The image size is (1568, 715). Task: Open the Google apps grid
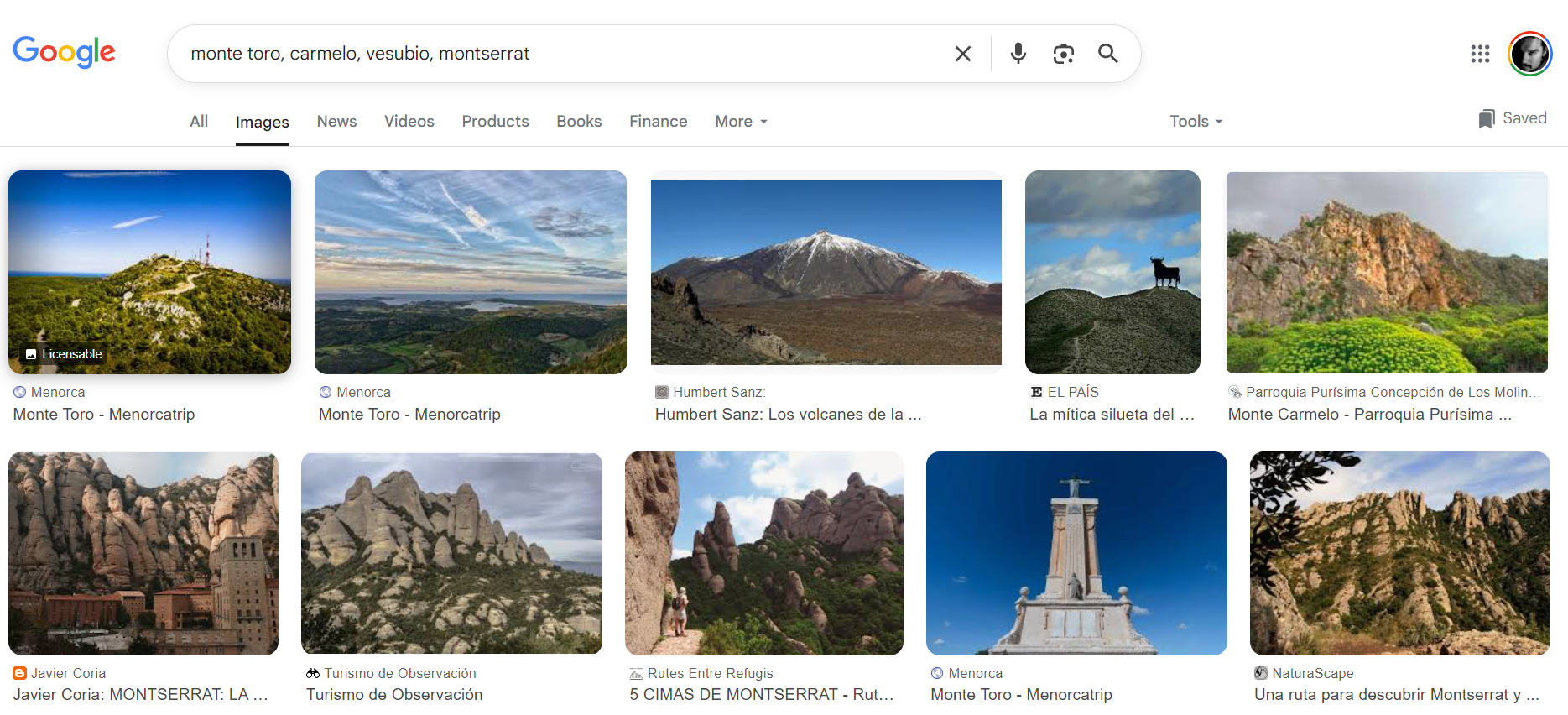click(x=1480, y=54)
